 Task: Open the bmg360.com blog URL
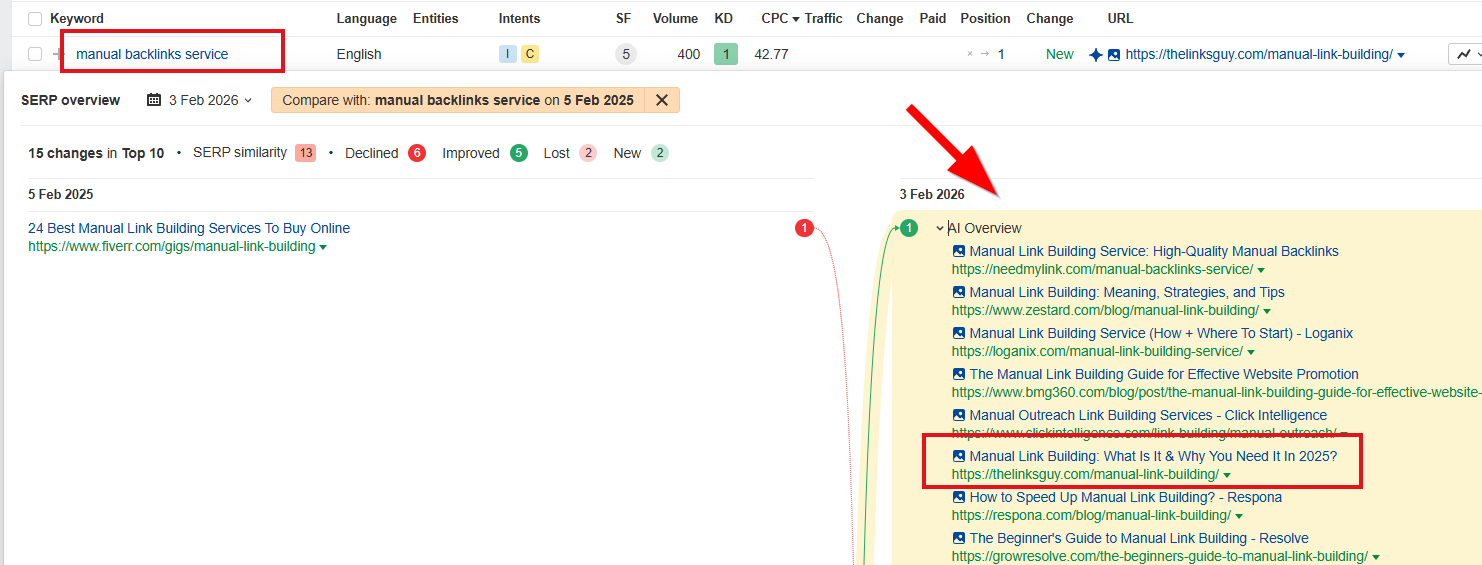tap(1217, 392)
